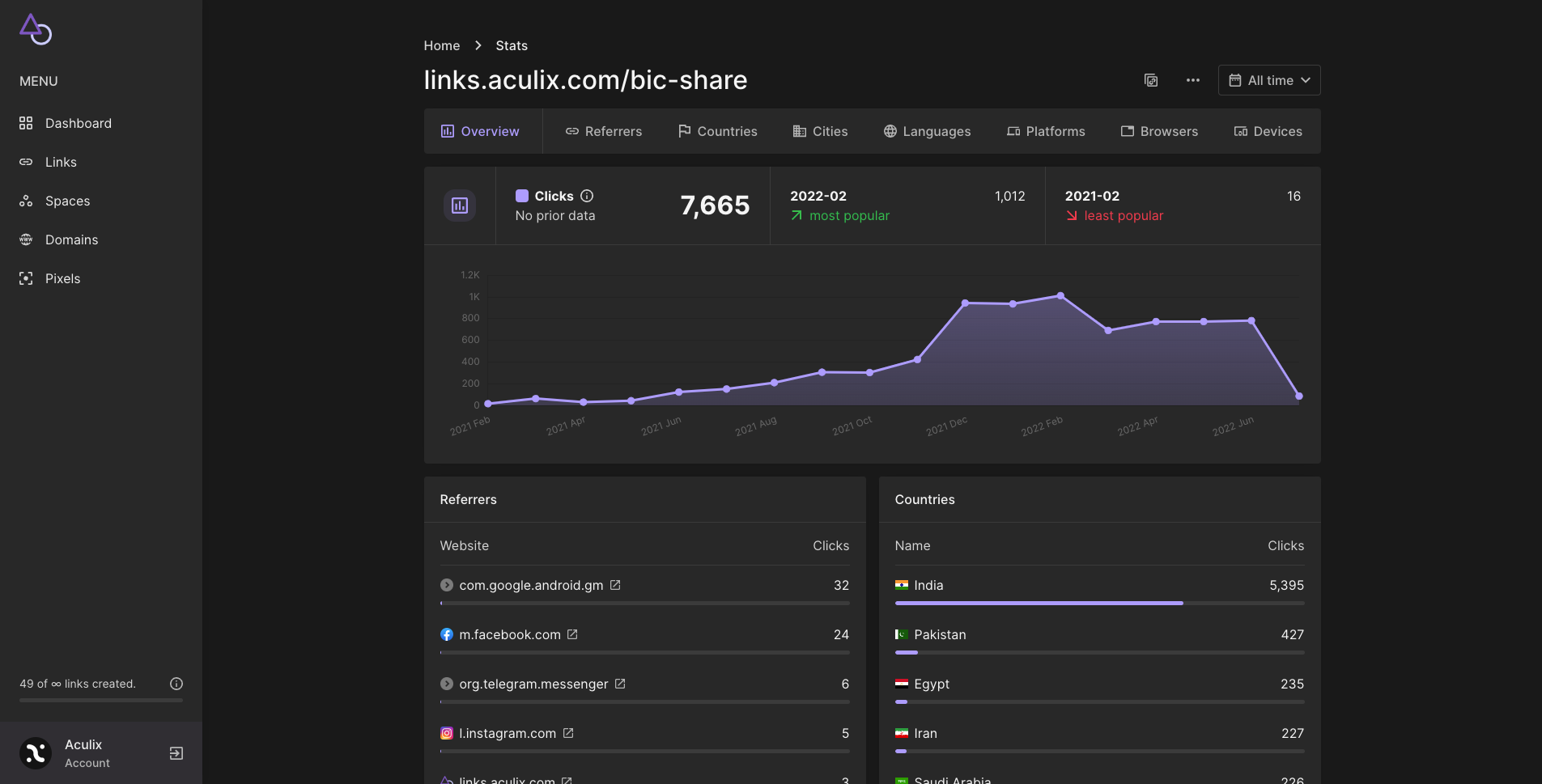Screen dimensions: 1542x784
Task: Click the chart icon in stats card
Action: (x=460, y=206)
